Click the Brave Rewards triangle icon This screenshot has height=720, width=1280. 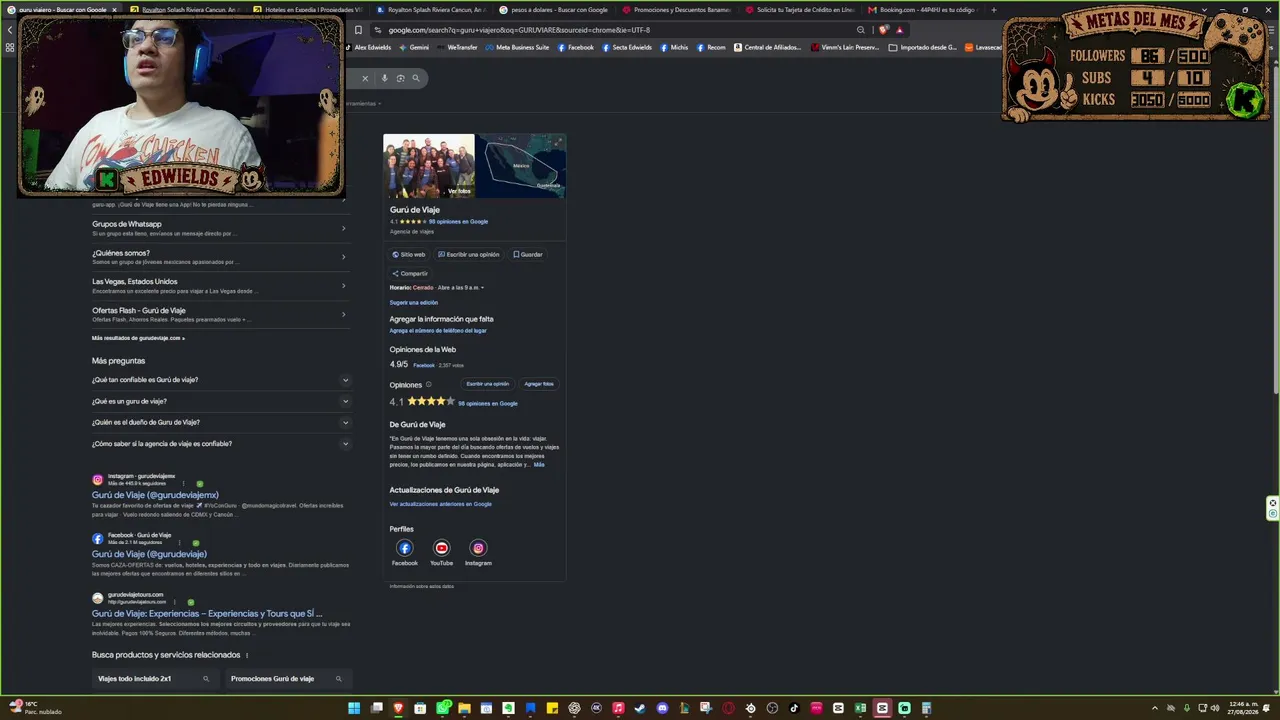[x=899, y=30]
